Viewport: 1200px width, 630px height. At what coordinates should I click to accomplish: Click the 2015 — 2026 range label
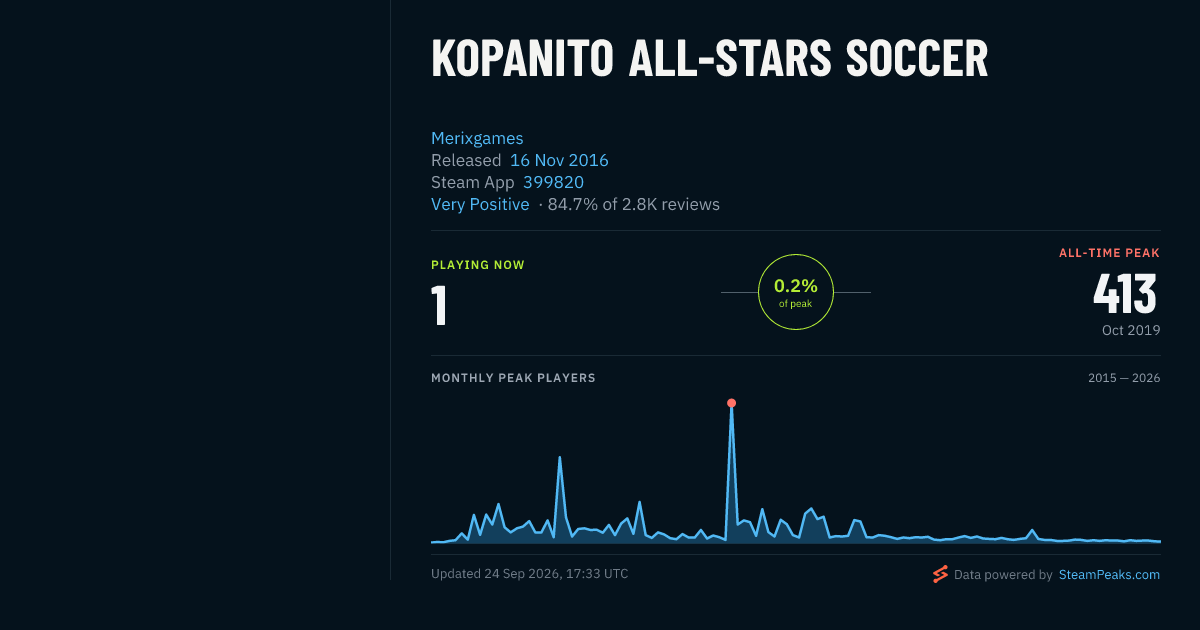coord(1124,378)
